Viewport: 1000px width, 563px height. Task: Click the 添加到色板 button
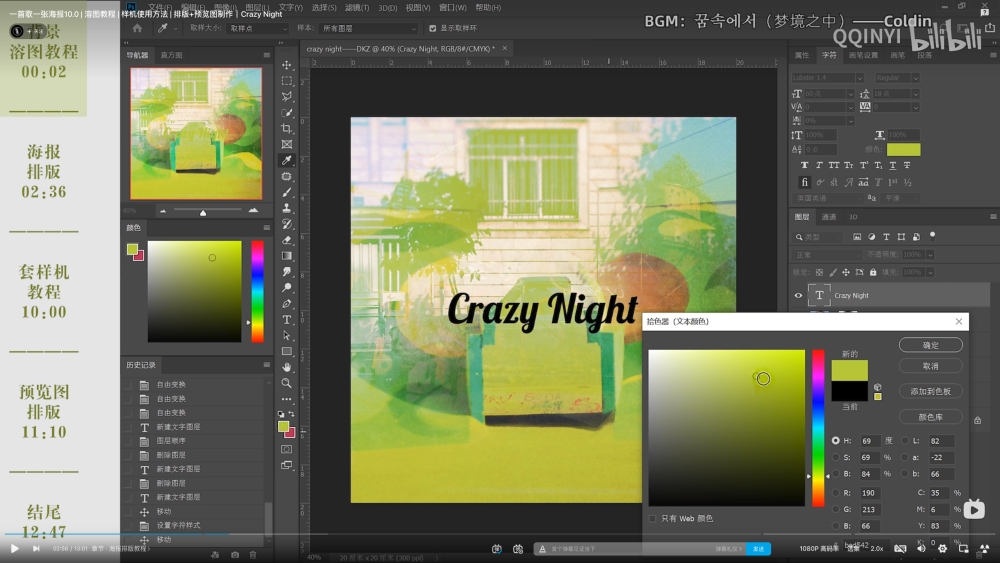[x=930, y=391]
